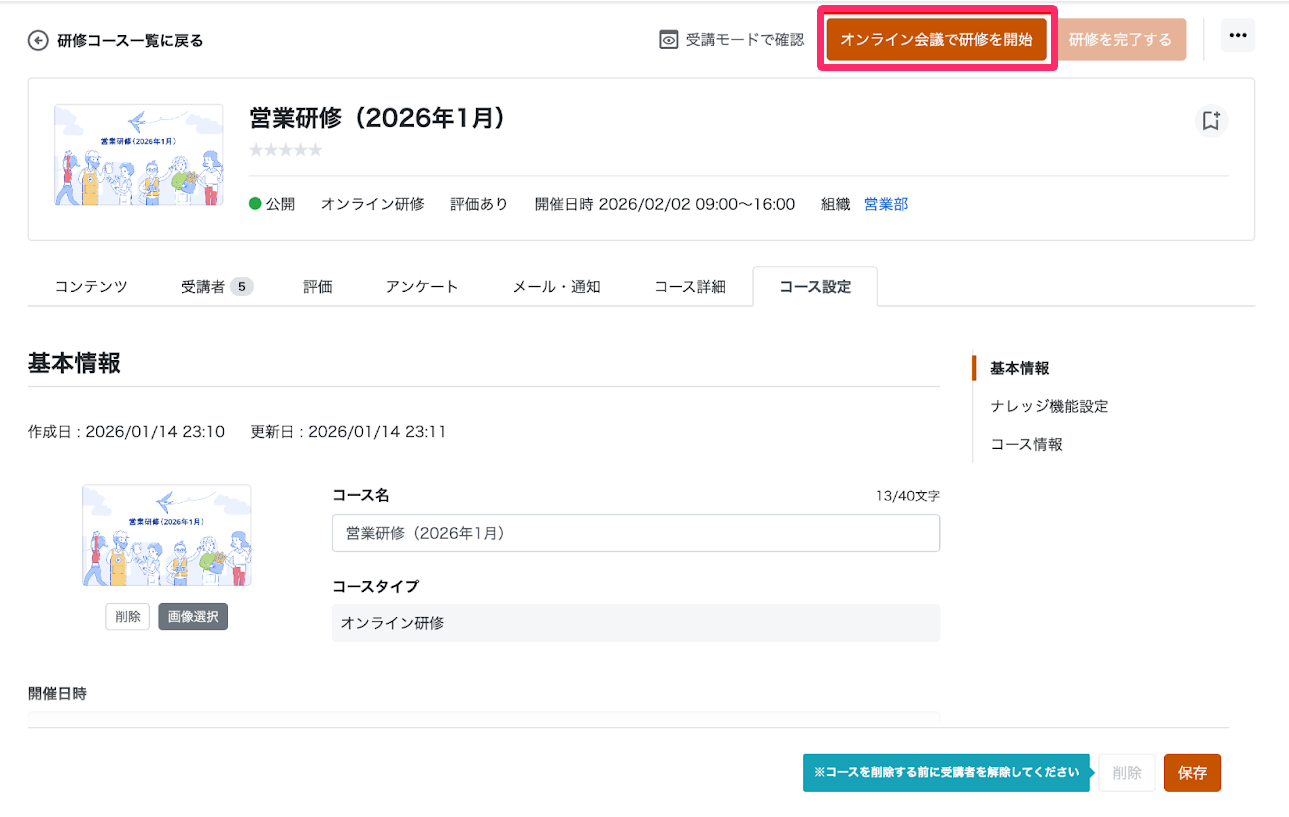Click the disabled 削除 button beside 保存

click(1127, 773)
